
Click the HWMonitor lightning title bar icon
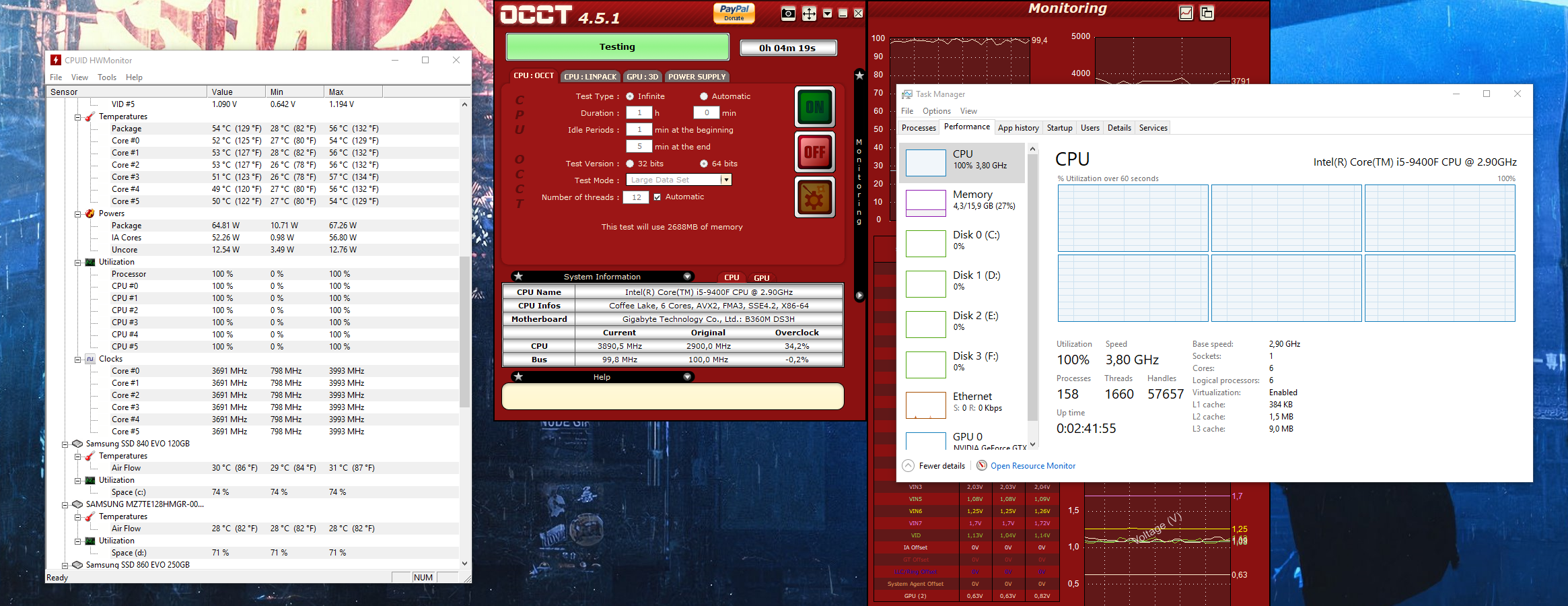pyautogui.click(x=56, y=60)
